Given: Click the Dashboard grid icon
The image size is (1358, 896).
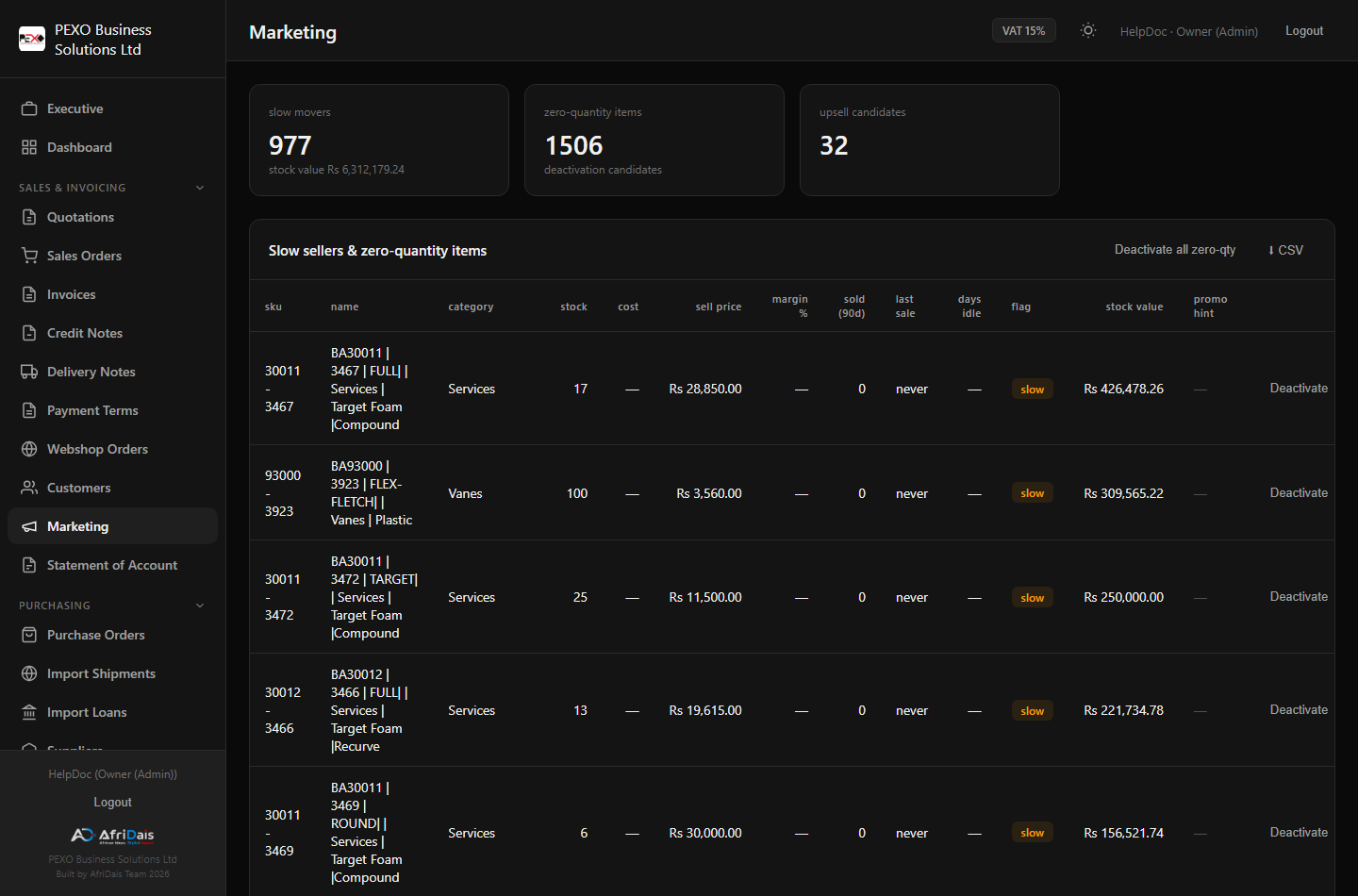Looking at the screenshot, I should point(29,147).
